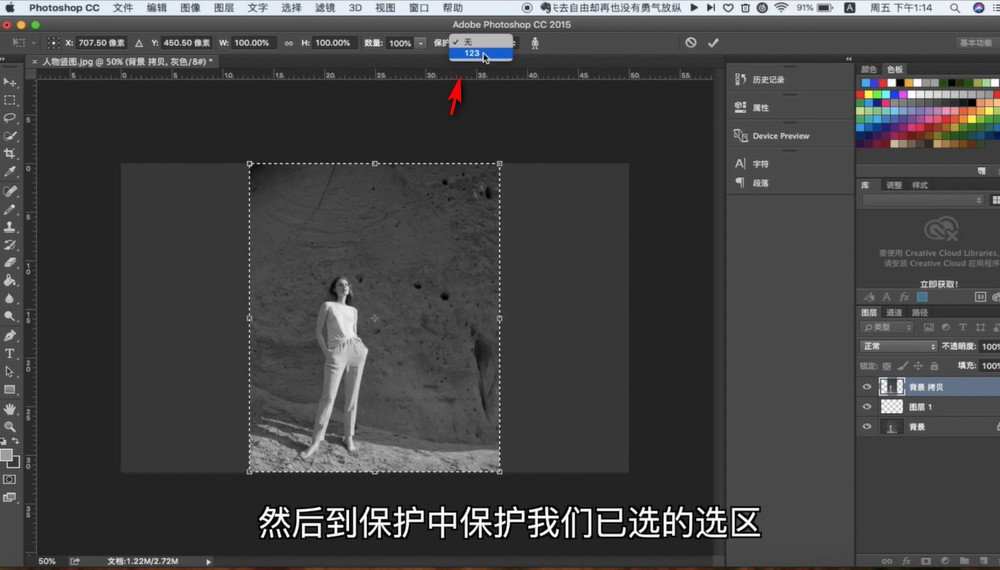The width and height of the screenshot is (1000, 570).
Task: Open the library selection dropdown
Action: point(923,200)
